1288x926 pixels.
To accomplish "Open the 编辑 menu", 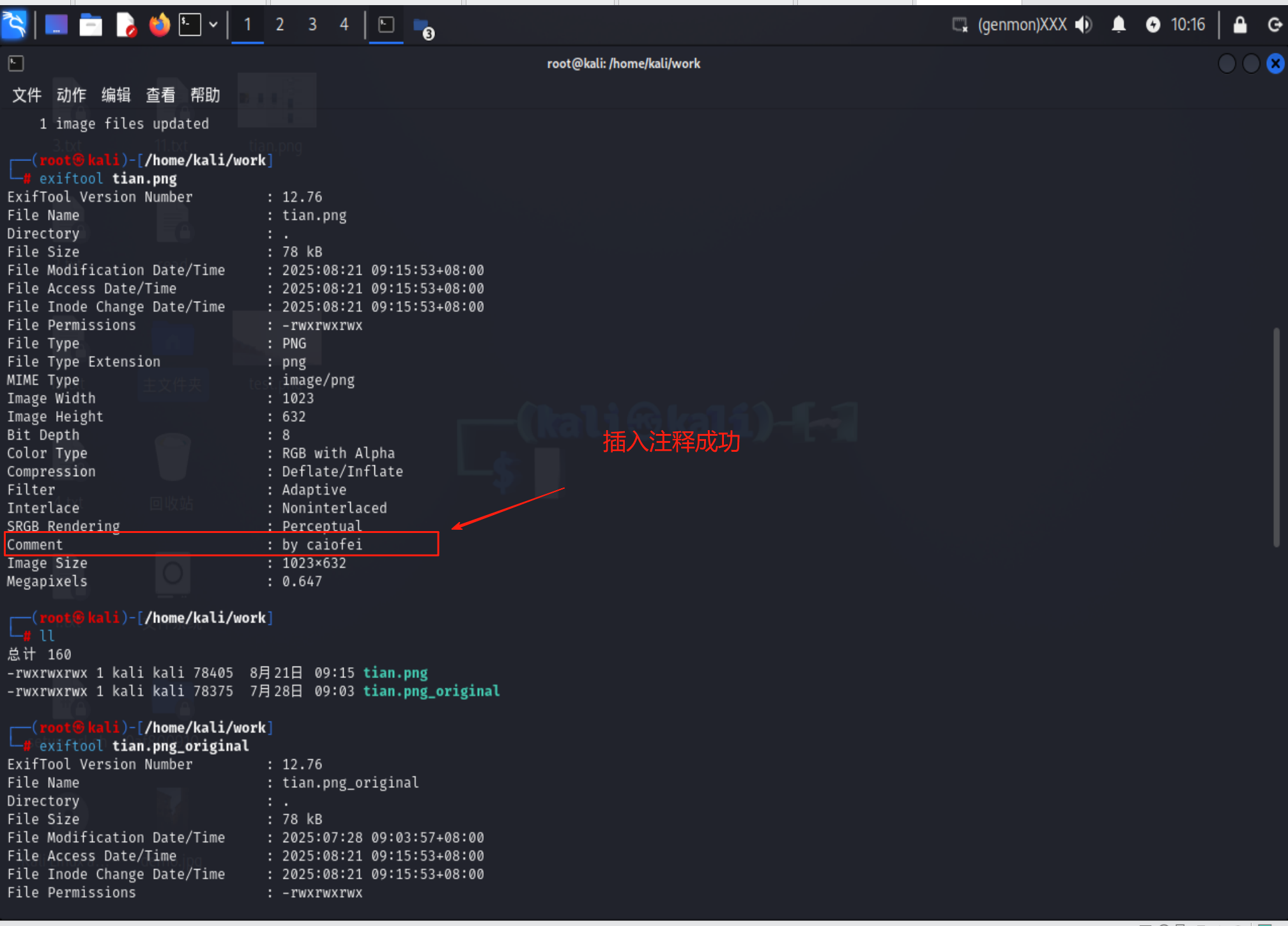I will pyautogui.click(x=116, y=95).
